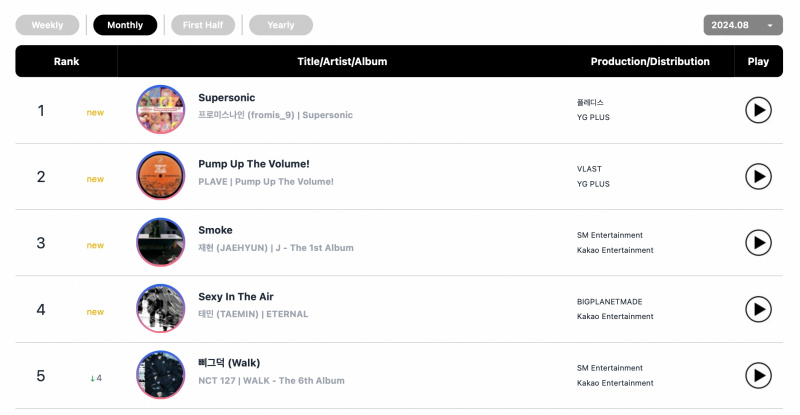Open the Sexy In The Air title link
This screenshot has width=800, height=415.
236,297
